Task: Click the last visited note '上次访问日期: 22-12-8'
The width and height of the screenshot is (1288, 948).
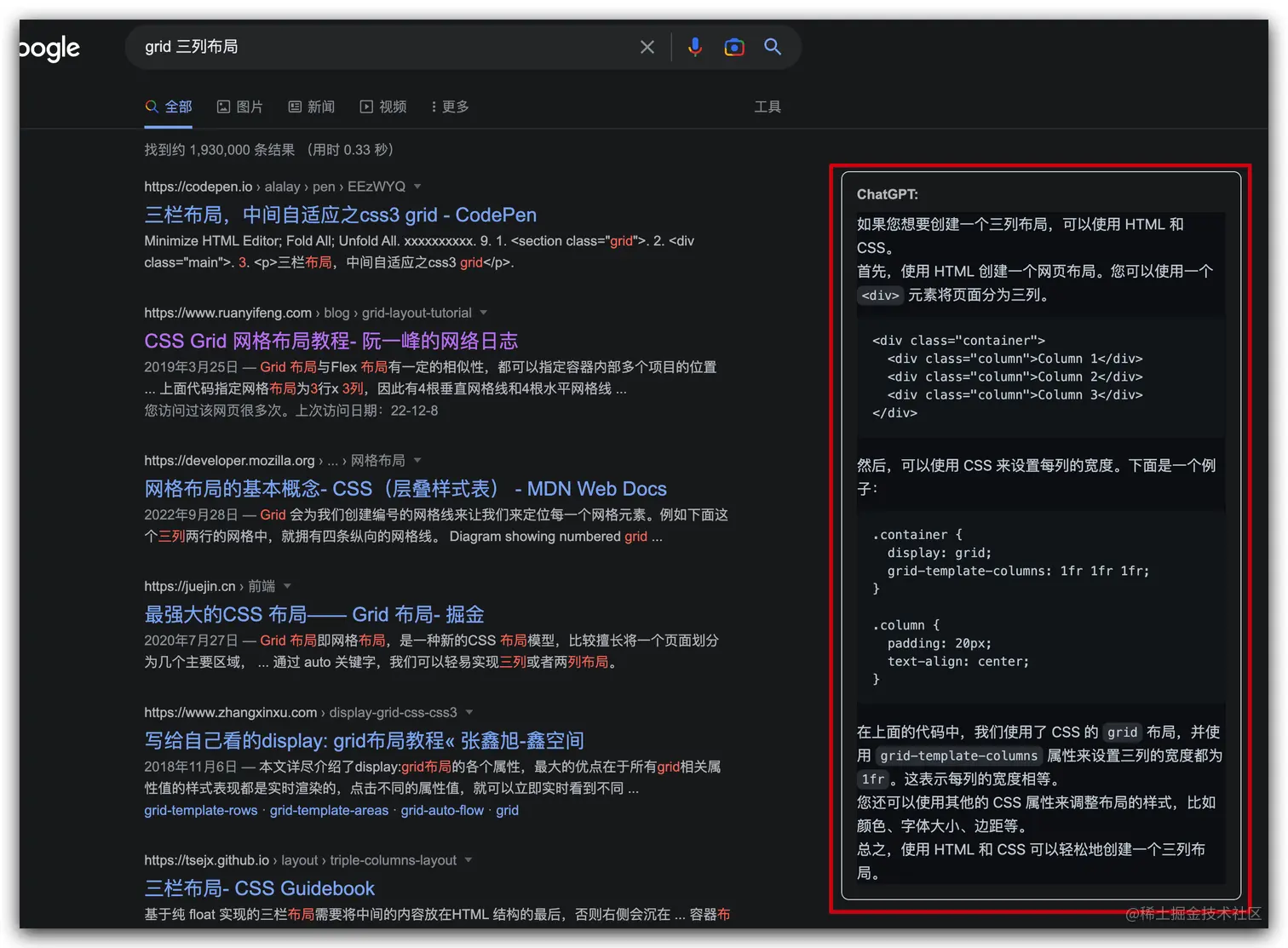Action: [366, 411]
